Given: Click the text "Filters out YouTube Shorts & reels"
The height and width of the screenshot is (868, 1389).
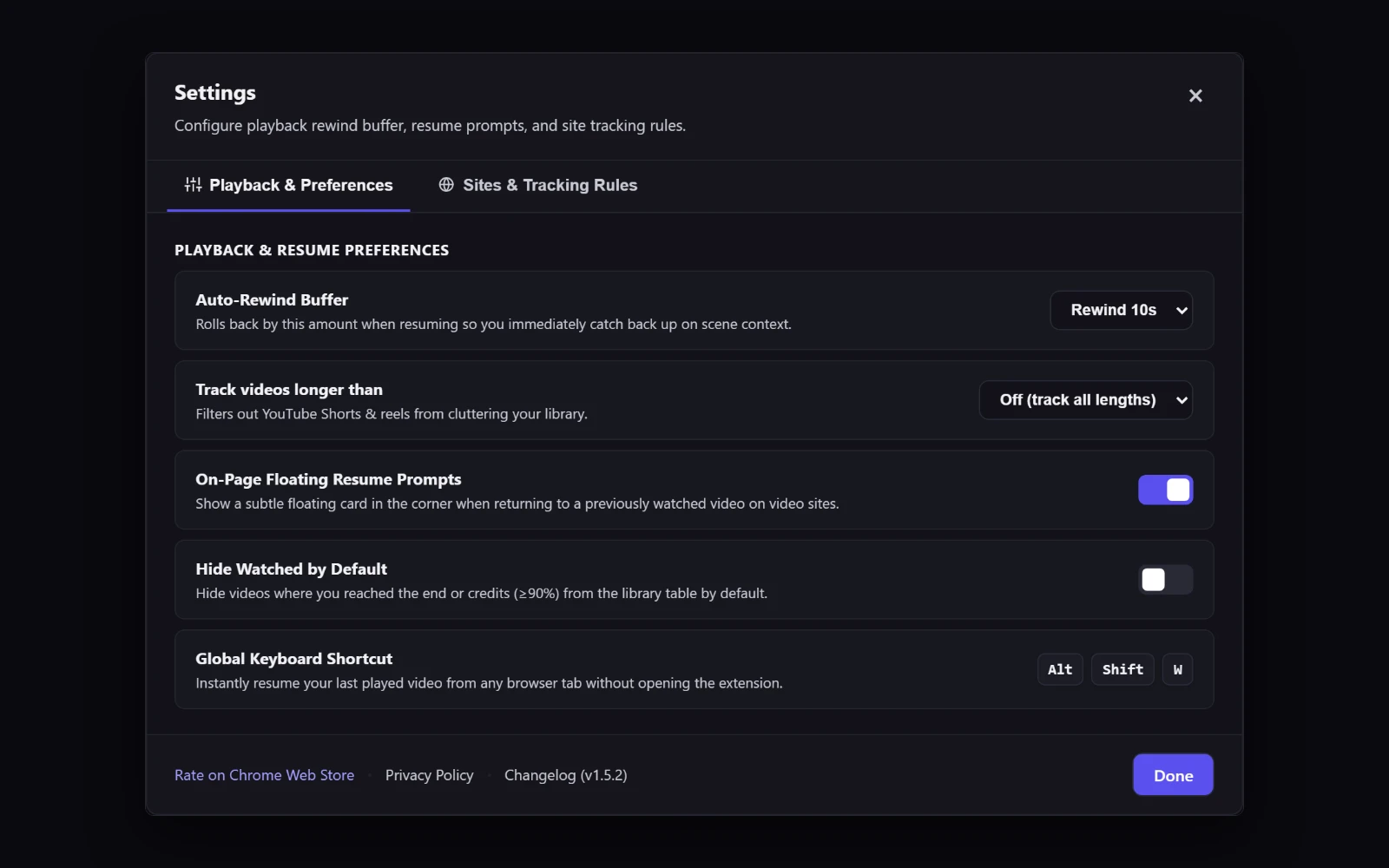Looking at the screenshot, I should click(x=392, y=414).
